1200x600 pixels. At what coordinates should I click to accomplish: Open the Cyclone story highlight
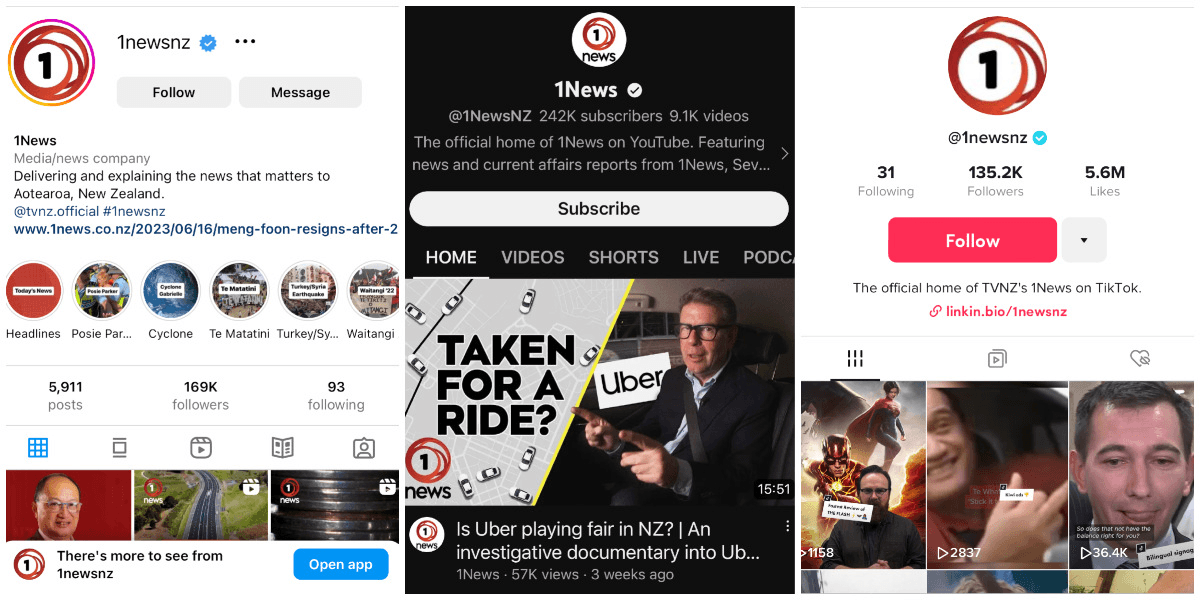[x=170, y=300]
